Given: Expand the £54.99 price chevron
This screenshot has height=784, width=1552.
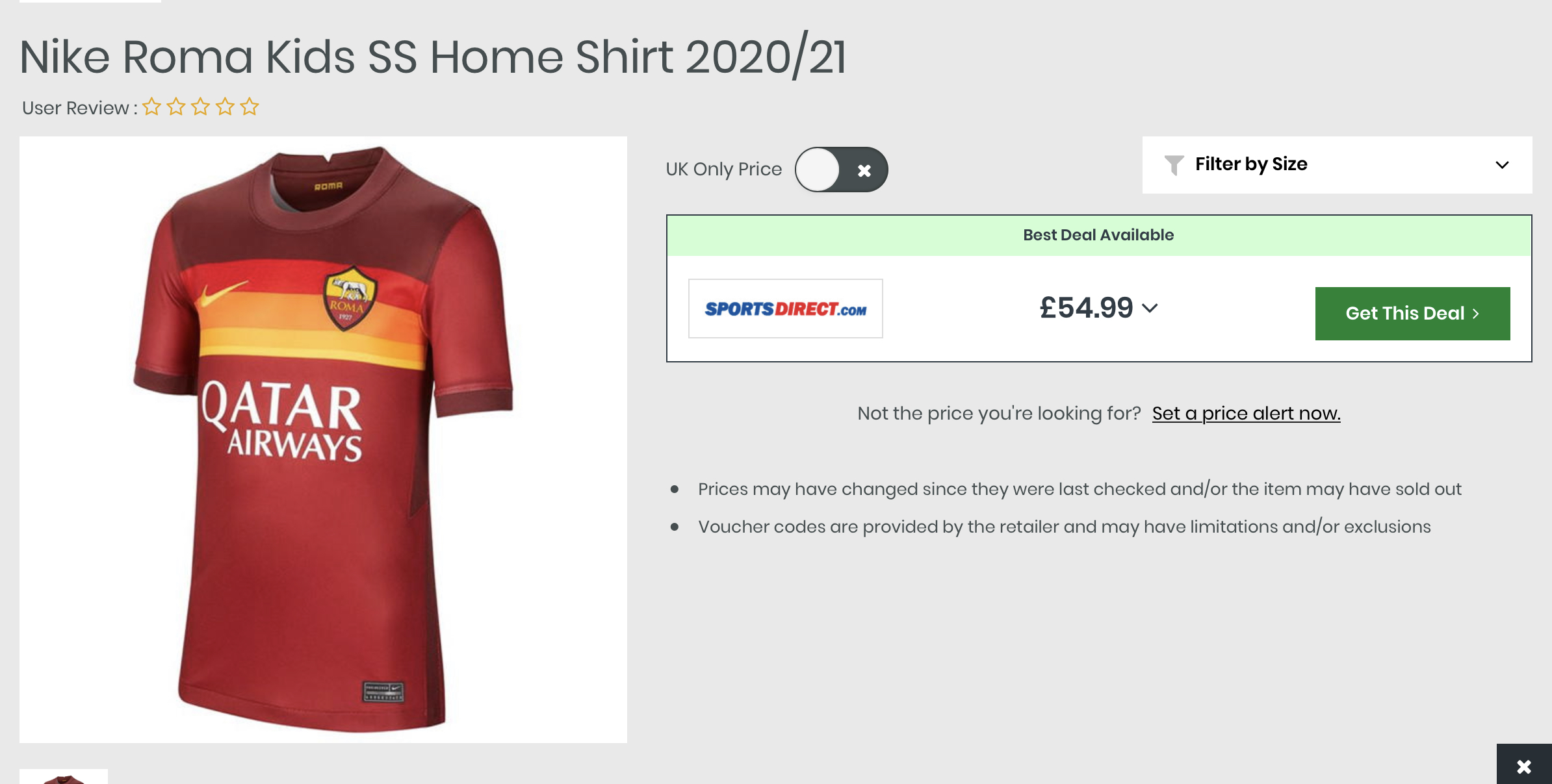Looking at the screenshot, I should pos(1150,308).
